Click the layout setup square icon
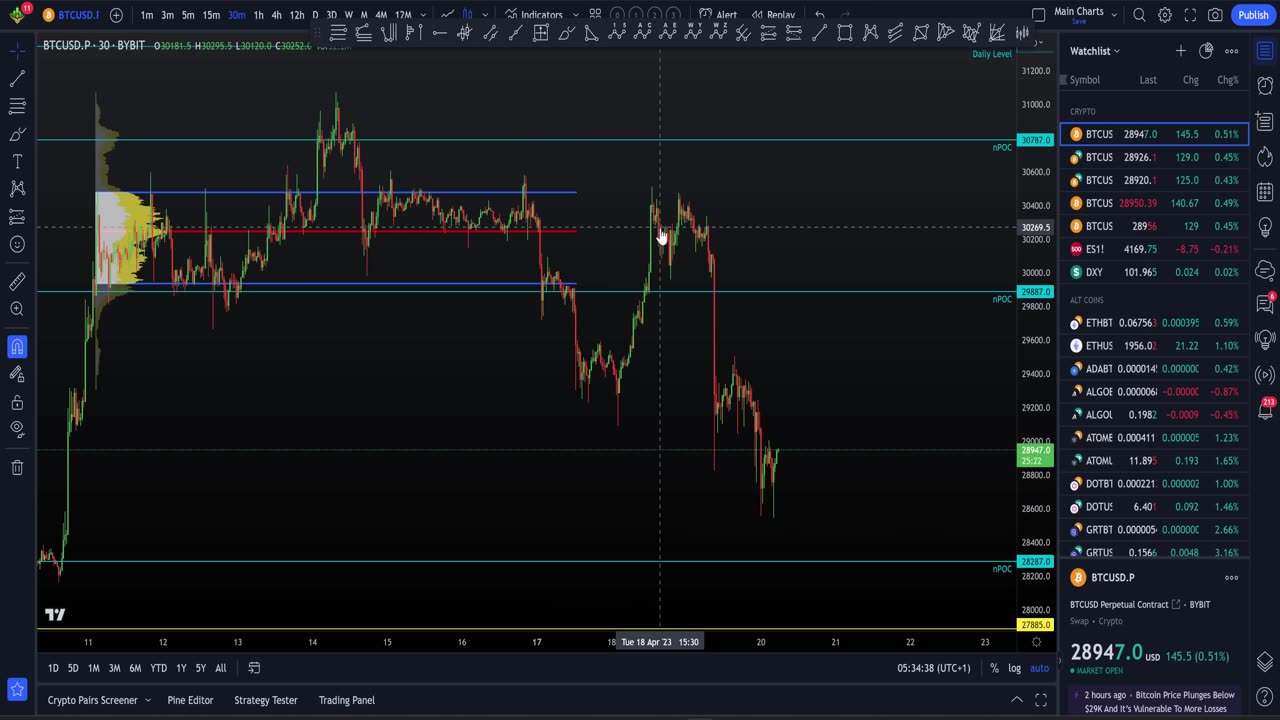The image size is (1280, 720). pyautogui.click(x=1038, y=15)
